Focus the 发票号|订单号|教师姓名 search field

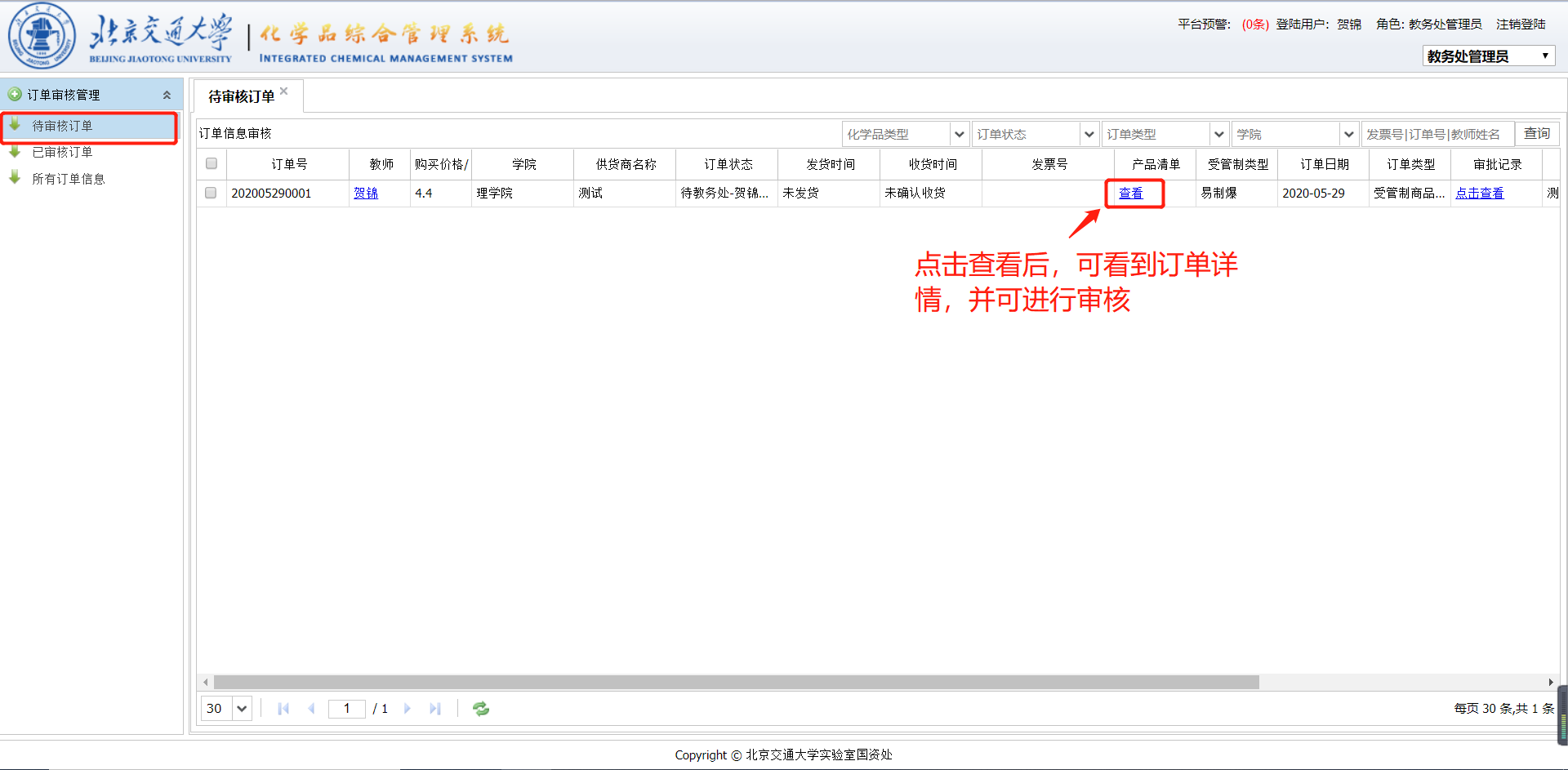[1437, 134]
